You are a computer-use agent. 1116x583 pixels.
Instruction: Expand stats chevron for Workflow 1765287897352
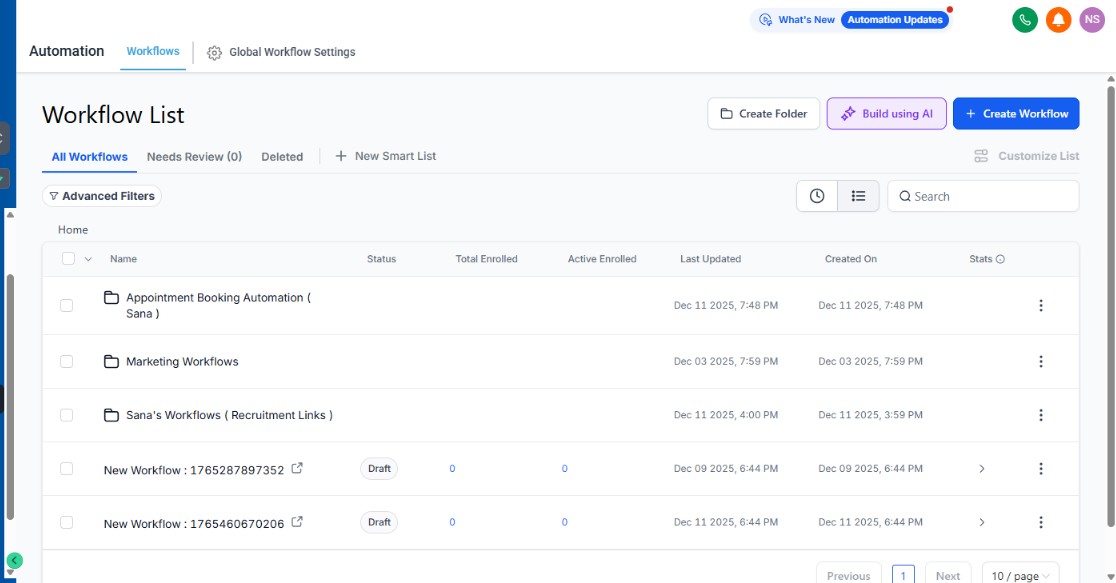[x=981, y=468]
